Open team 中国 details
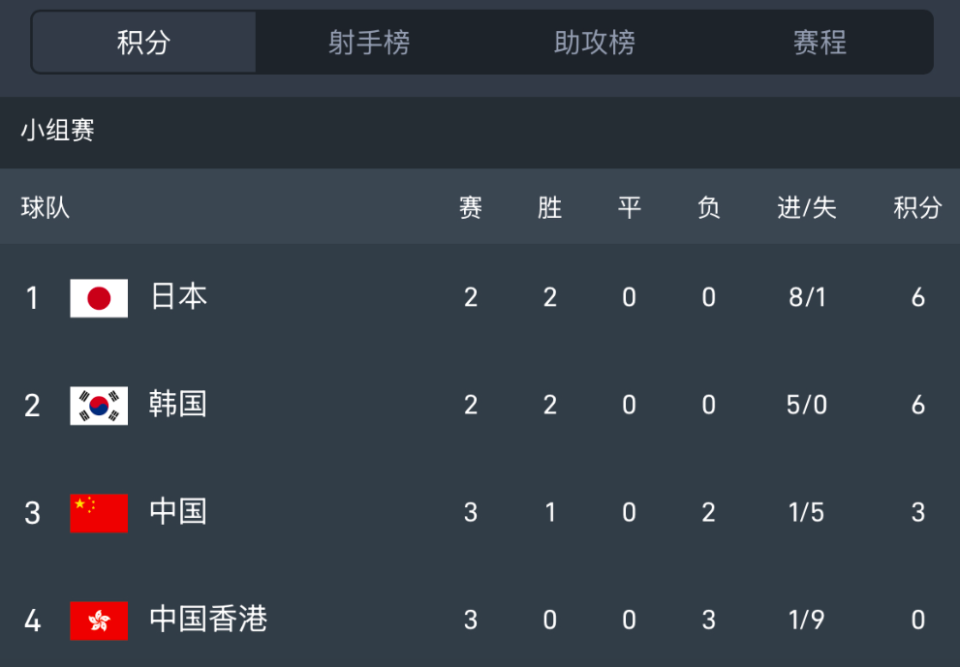The width and height of the screenshot is (960, 667). coord(178,511)
